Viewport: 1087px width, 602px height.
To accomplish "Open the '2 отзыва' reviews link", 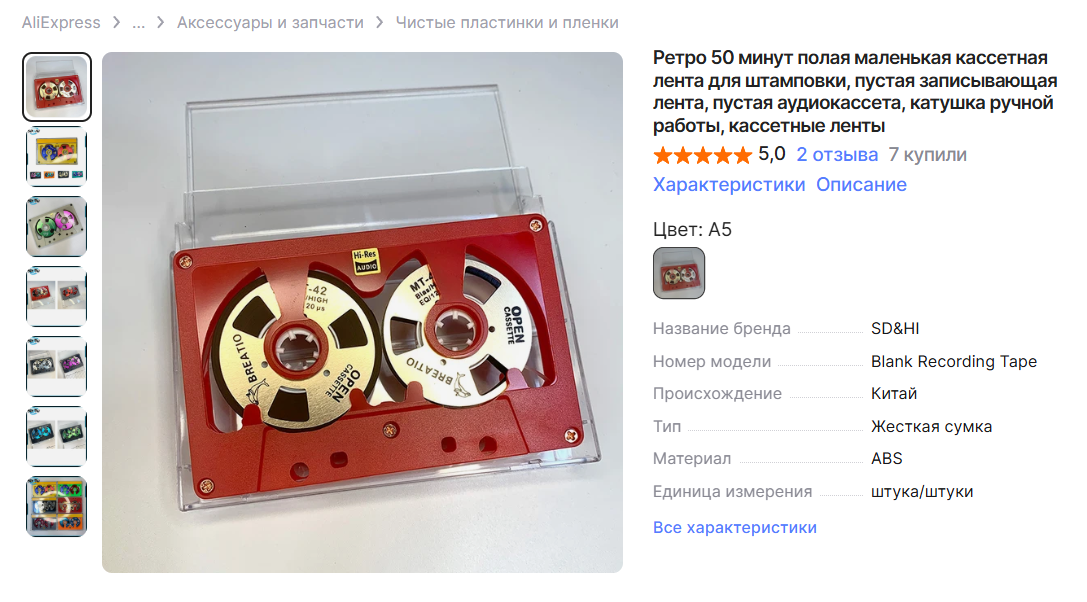I will coord(837,155).
